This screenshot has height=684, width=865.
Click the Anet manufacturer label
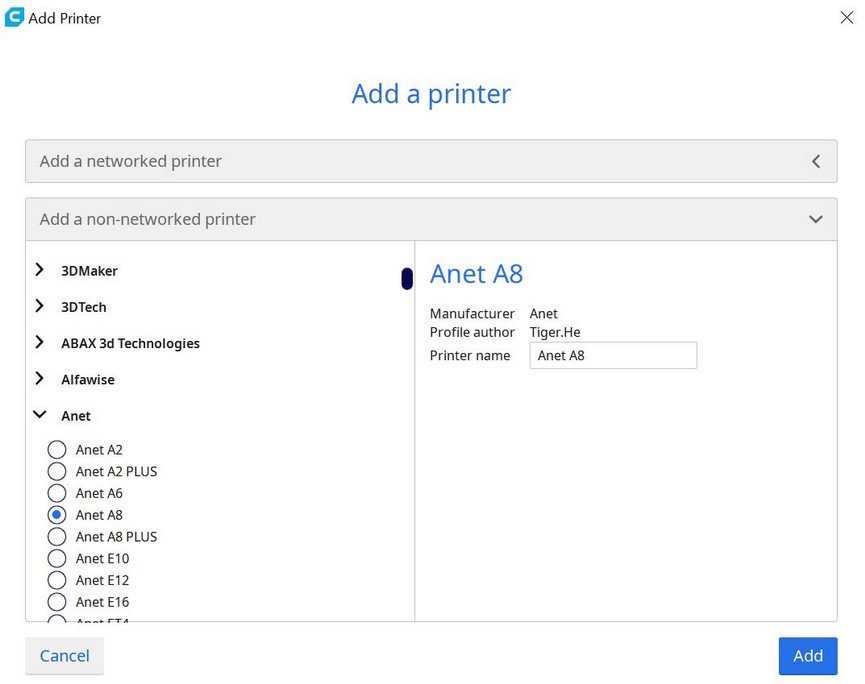76,416
